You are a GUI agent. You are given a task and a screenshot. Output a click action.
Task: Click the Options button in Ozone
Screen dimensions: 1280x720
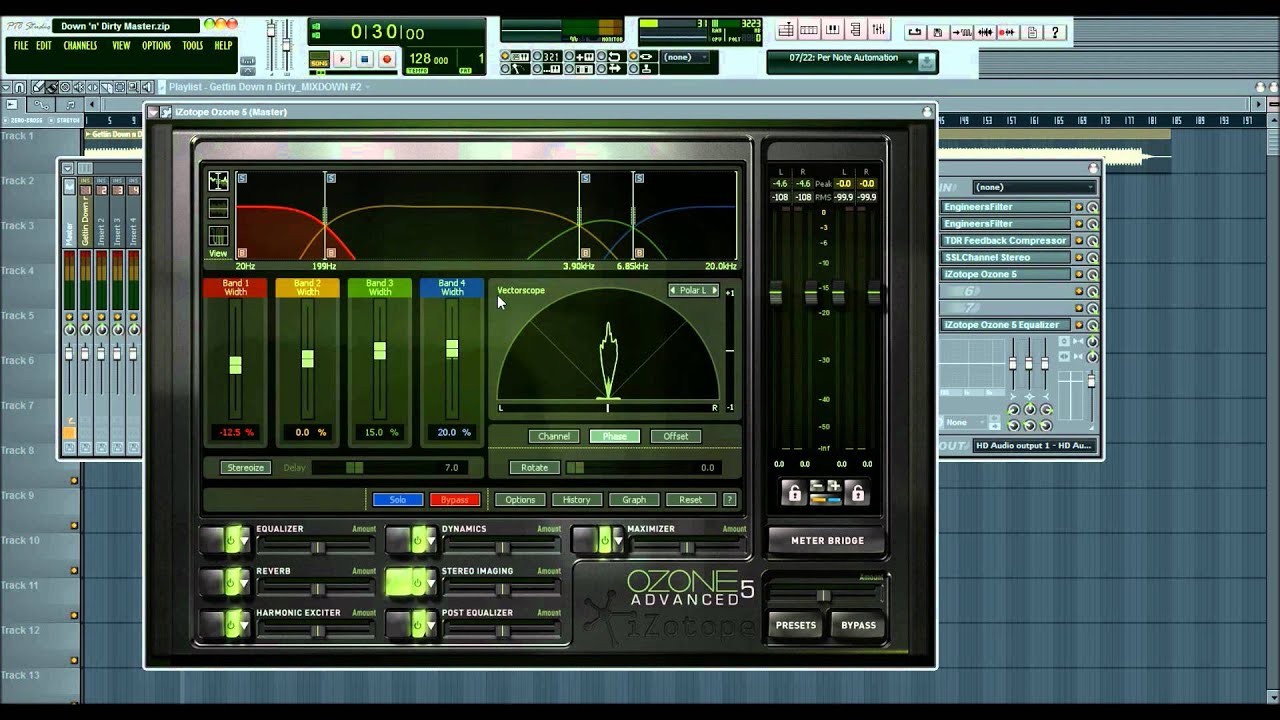(x=520, y=499)
